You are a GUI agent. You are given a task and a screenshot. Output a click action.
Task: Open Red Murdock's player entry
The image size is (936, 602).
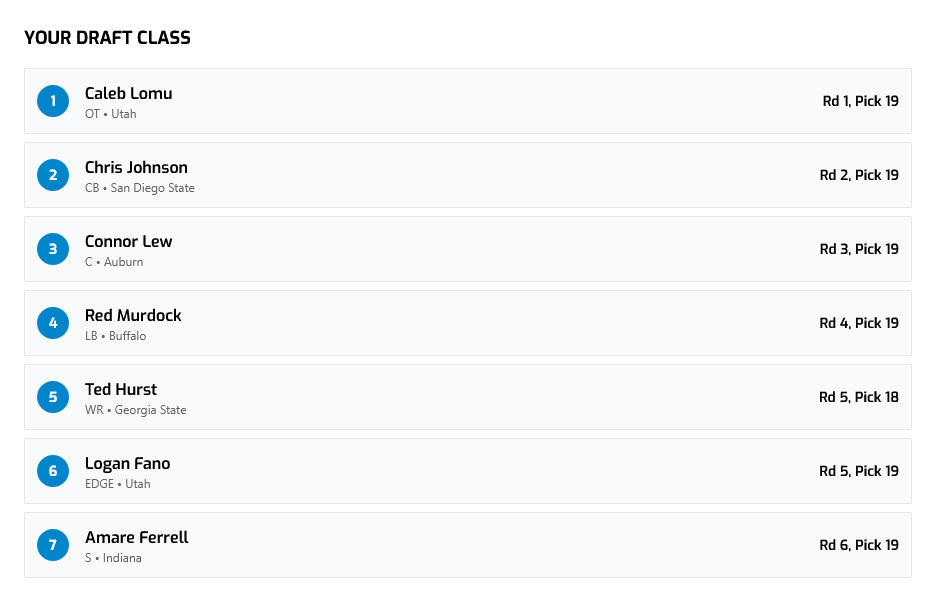pos(133,315)
